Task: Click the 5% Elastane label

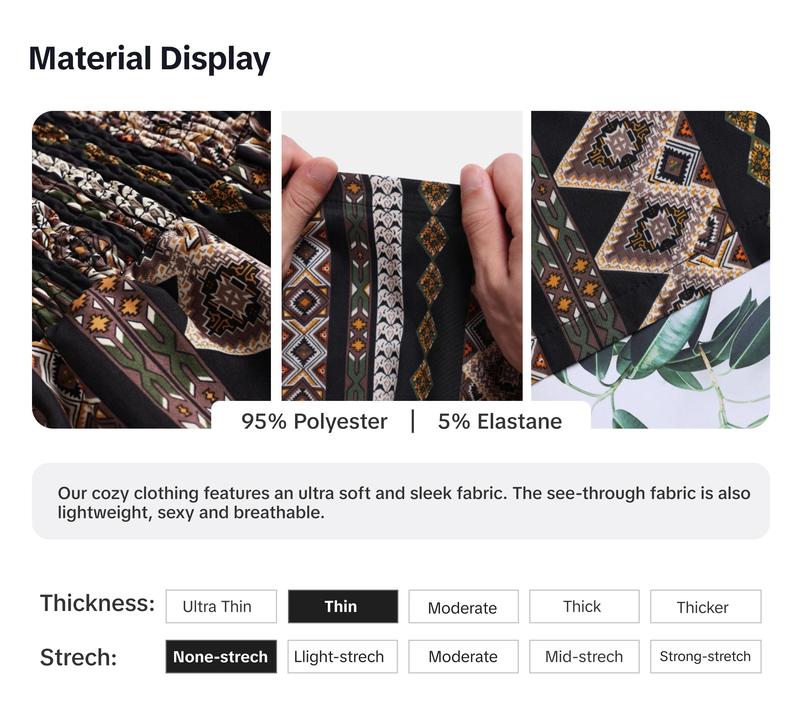Action: (500, 422)
